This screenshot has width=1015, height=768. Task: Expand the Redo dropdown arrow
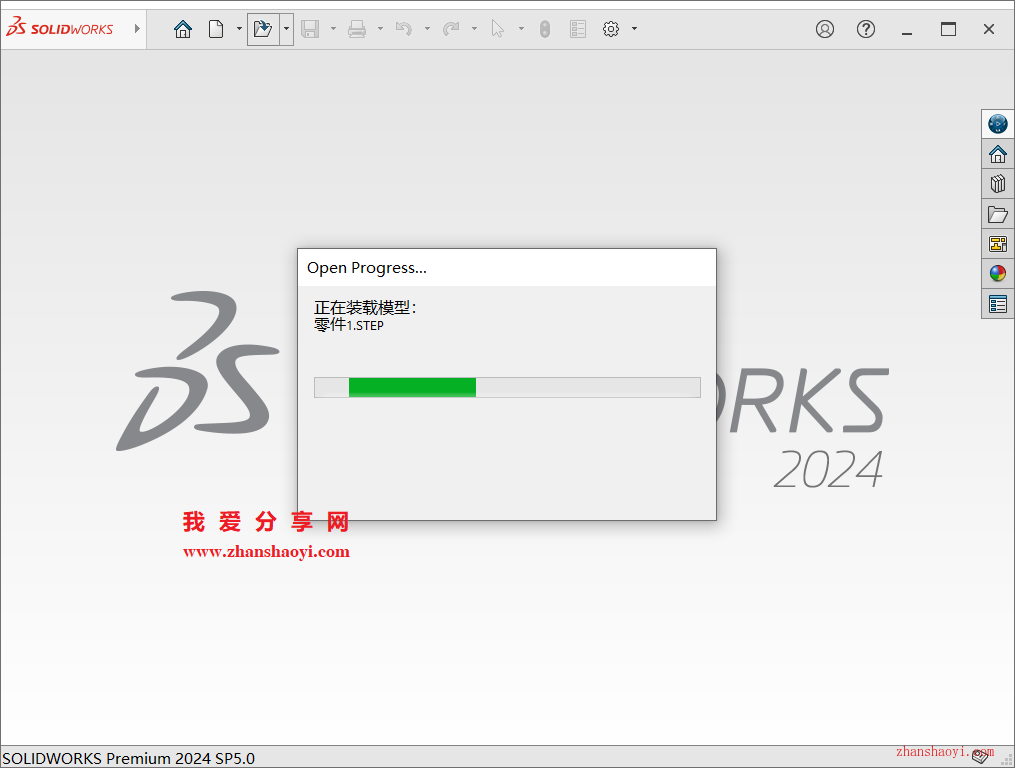pyautogui.click(x=474, y=28)
